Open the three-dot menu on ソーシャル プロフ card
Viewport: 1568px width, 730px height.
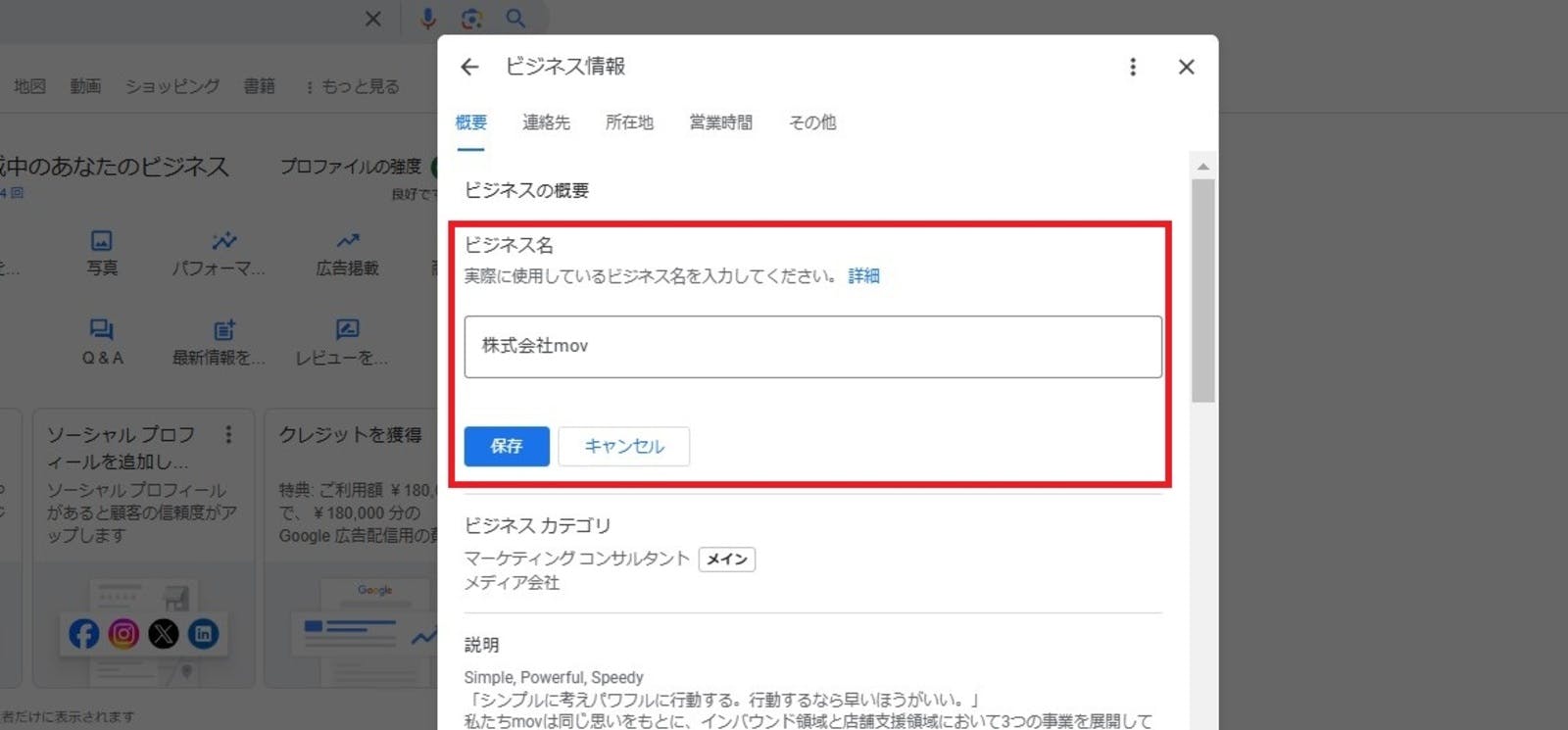[228, 434]
